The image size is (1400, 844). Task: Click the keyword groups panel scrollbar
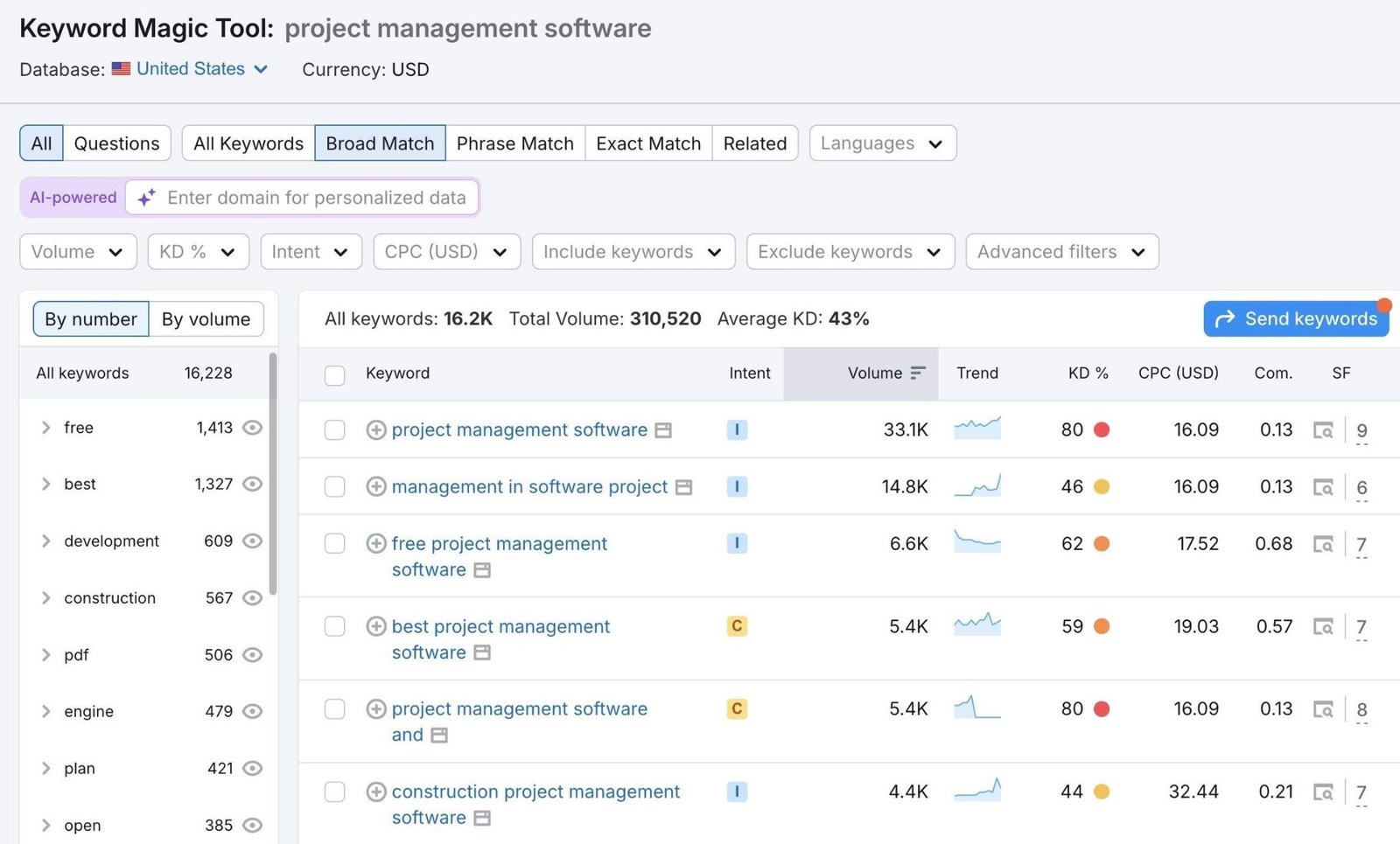(273, 473)
